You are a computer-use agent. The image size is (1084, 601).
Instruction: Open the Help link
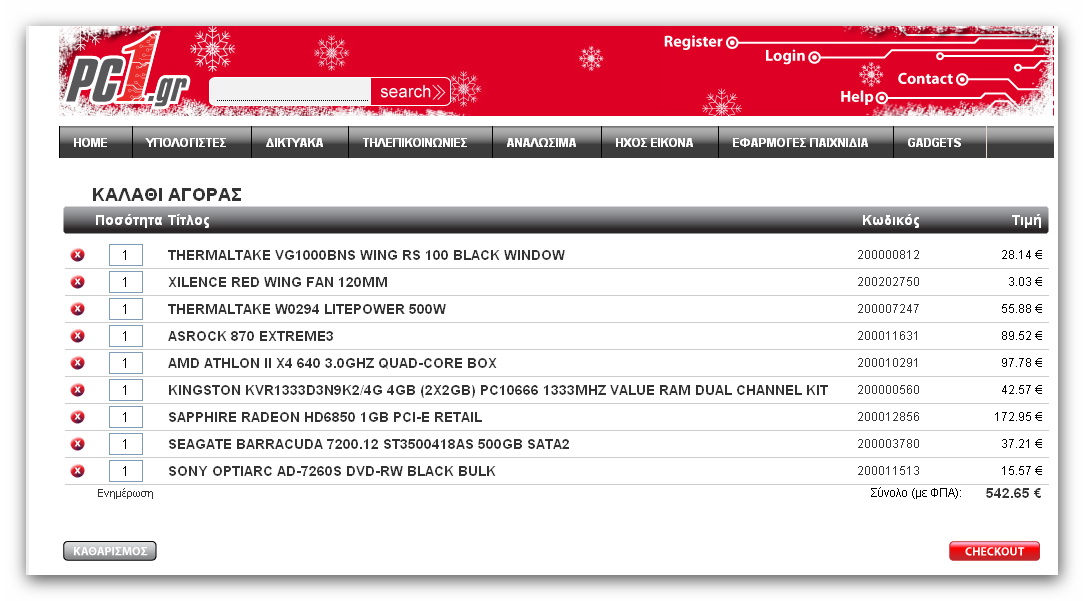863,97
